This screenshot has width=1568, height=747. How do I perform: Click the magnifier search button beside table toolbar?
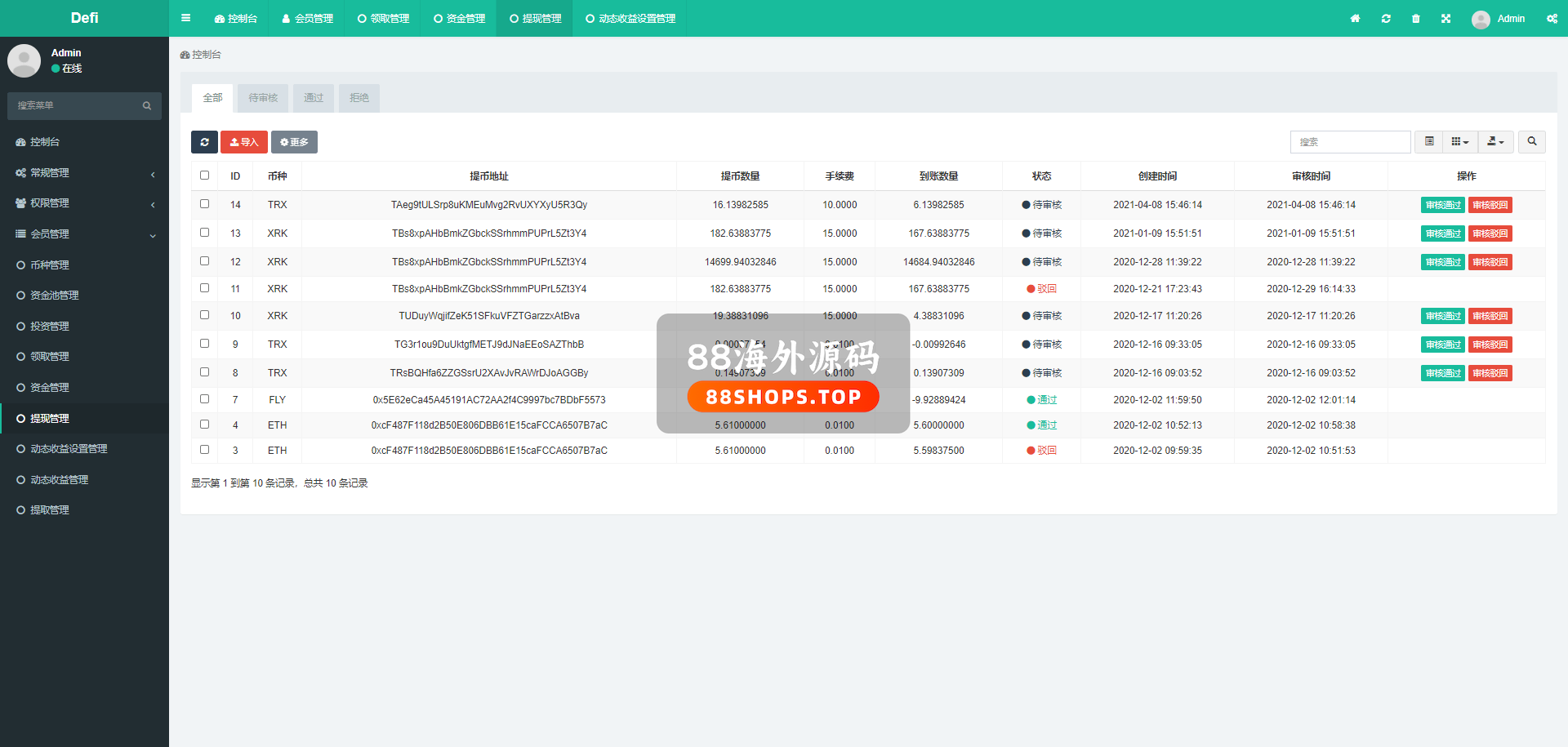tap(1531, 142)
